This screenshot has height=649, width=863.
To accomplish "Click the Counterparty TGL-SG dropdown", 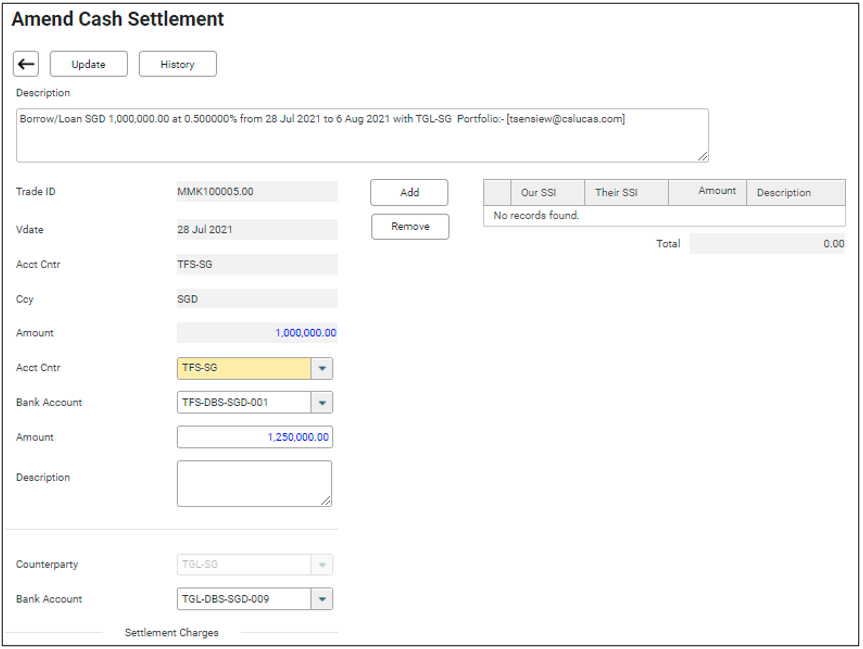I will [255, 565].
